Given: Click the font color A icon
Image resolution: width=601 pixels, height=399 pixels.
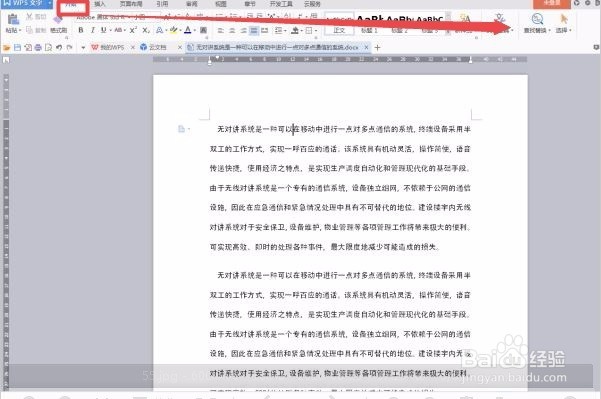Looking at the screenshot, I should (187, 30).
